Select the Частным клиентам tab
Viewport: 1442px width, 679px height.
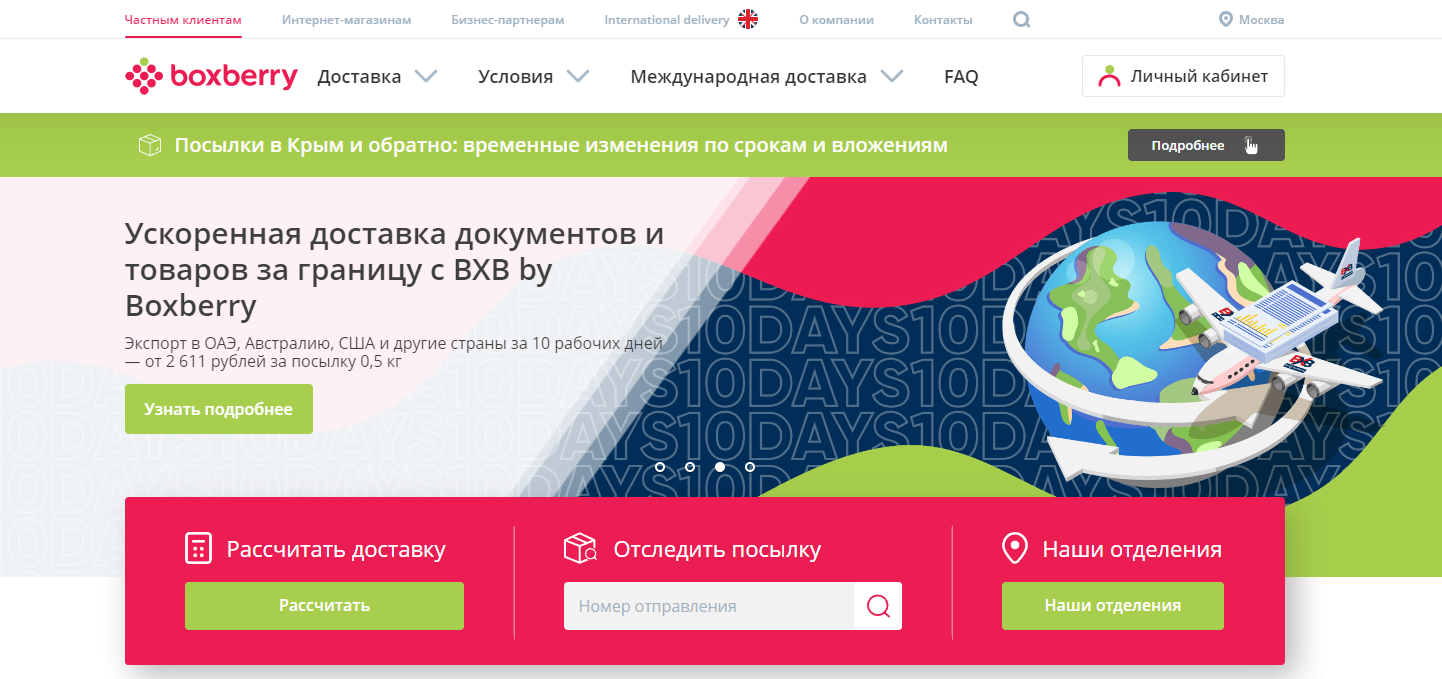[183, 19]
